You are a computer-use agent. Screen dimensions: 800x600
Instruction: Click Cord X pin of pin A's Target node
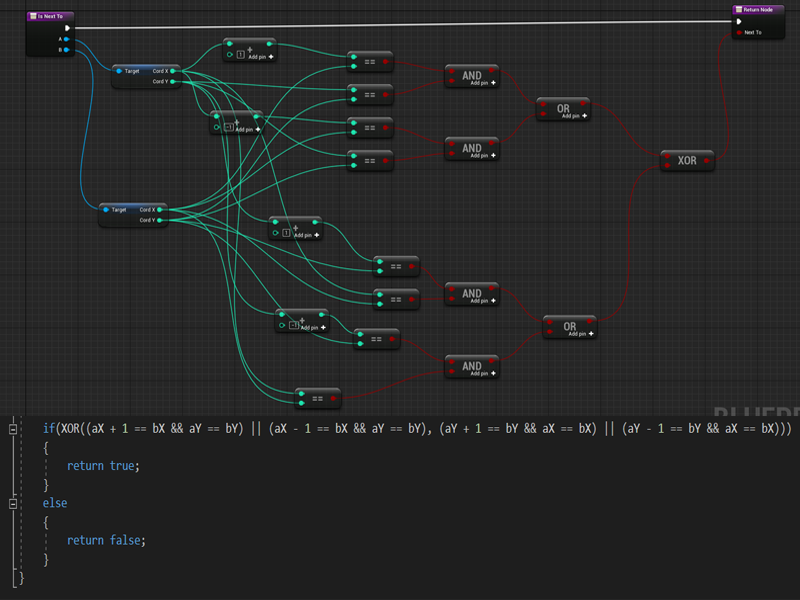(x=173, y=71)
